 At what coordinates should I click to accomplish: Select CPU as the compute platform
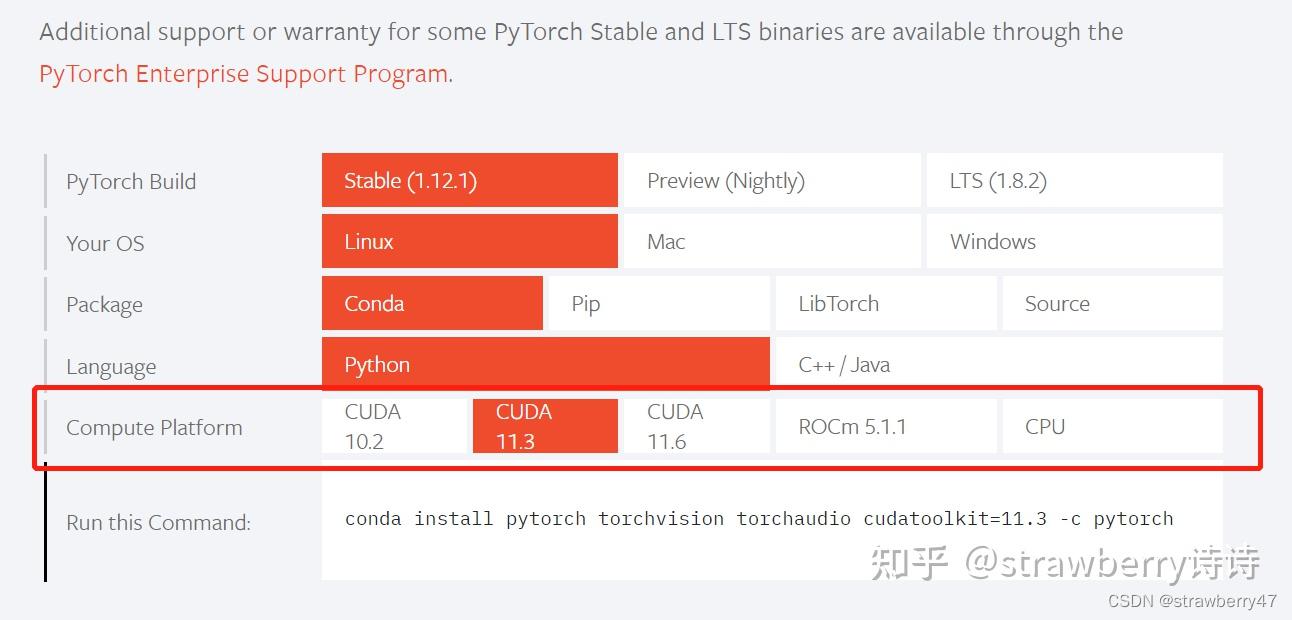(1112, 425)
